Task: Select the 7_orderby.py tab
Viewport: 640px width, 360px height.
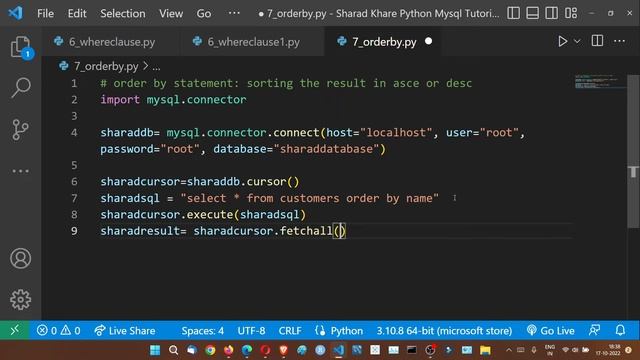Action: [384, 42]
